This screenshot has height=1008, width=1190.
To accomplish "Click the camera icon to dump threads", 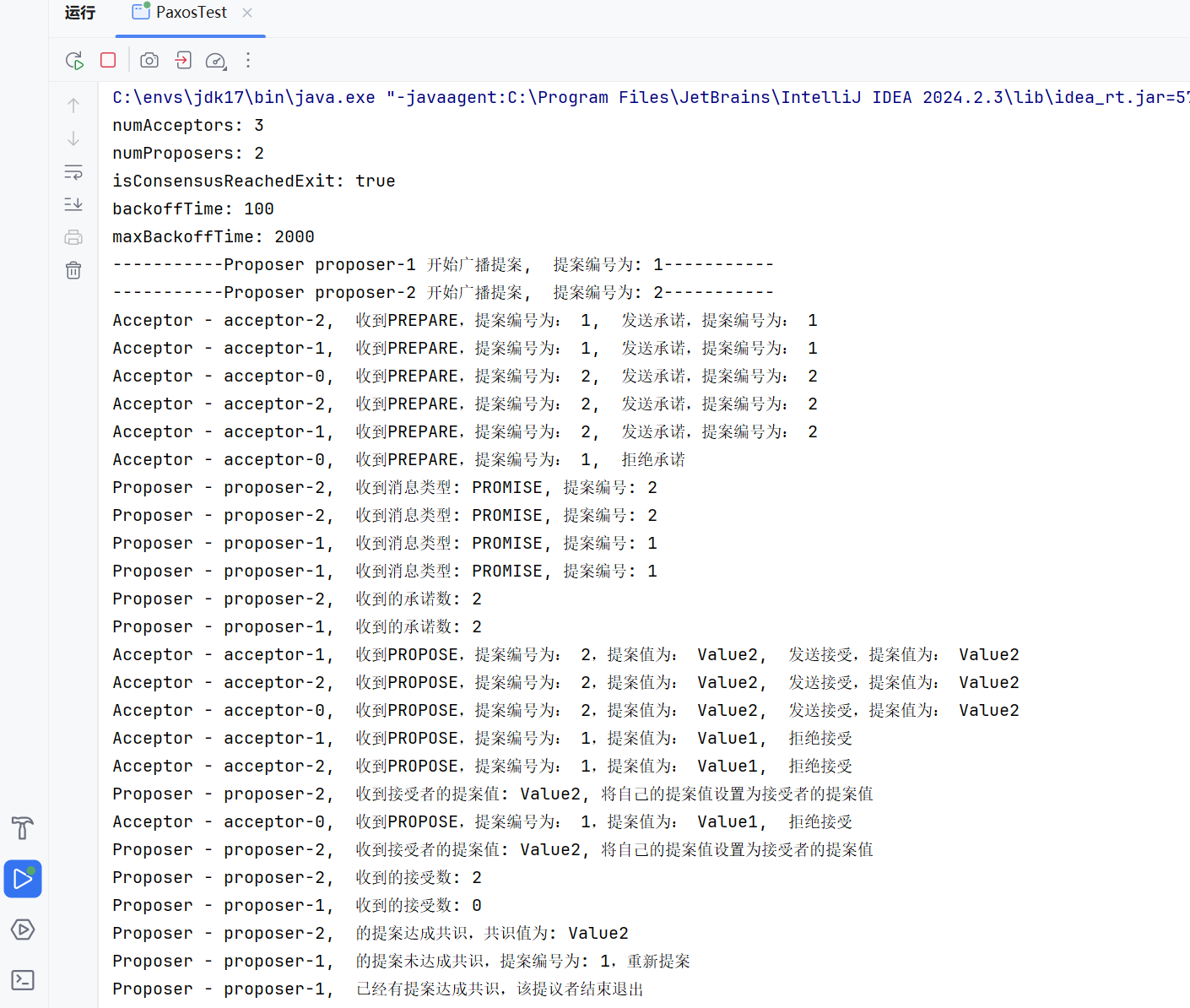I will [149, 60].
